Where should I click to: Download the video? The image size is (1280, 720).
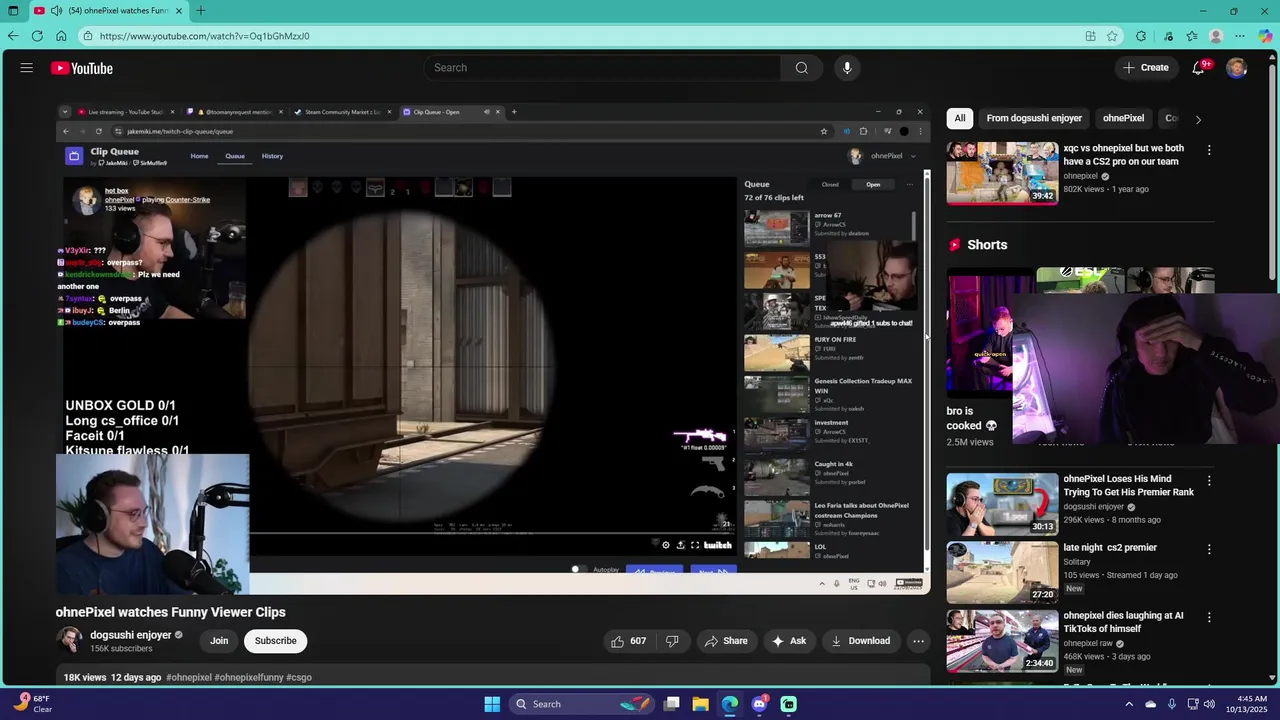tap(860, 641)
